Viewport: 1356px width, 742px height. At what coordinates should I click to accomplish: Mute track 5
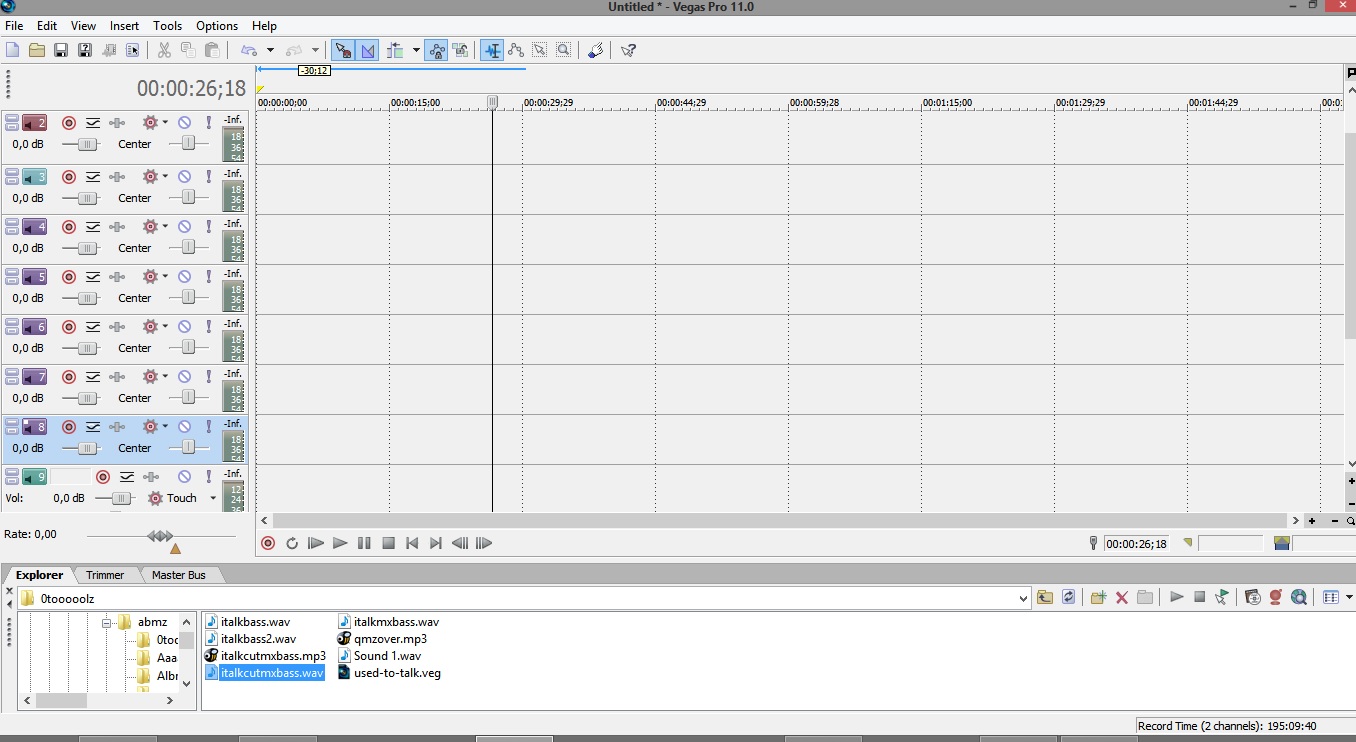coord(184,276)
